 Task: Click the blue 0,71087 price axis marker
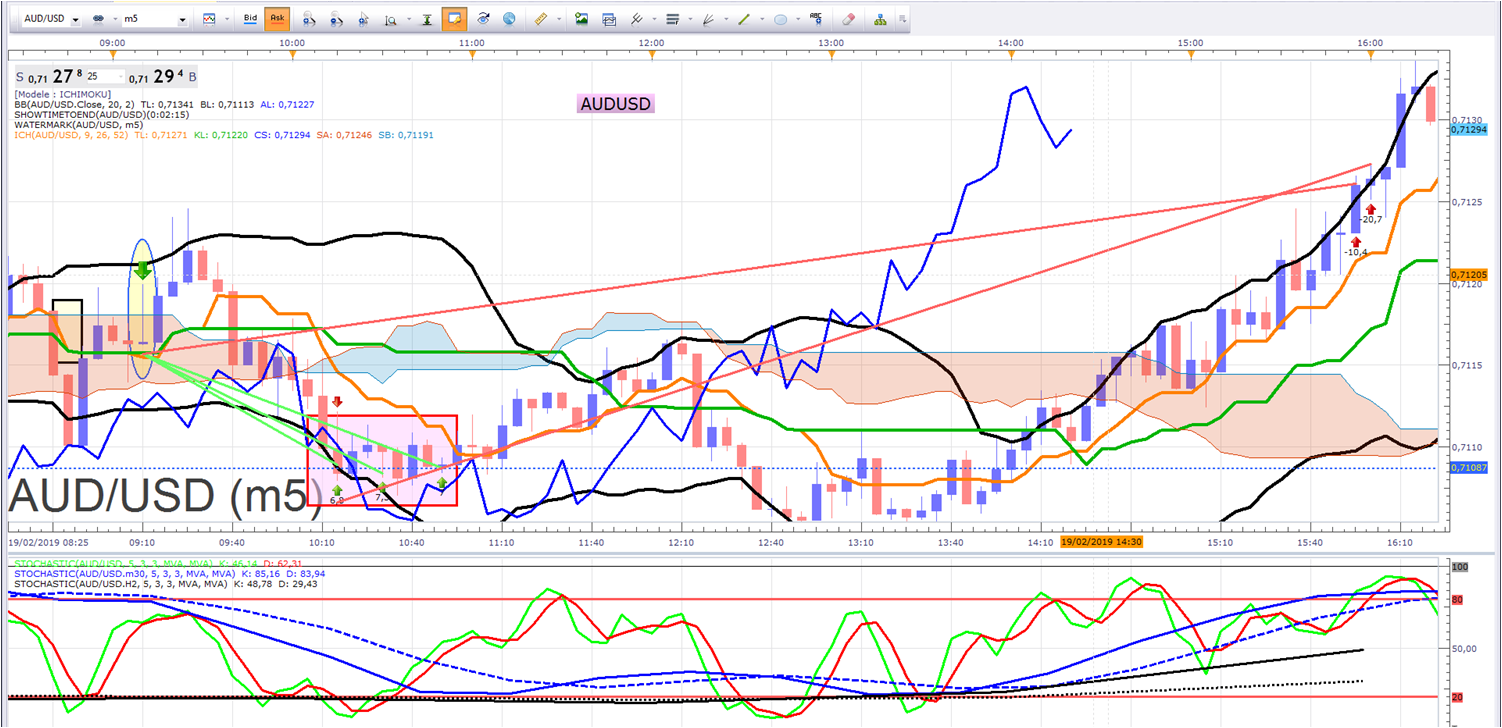coord(1469,468)
